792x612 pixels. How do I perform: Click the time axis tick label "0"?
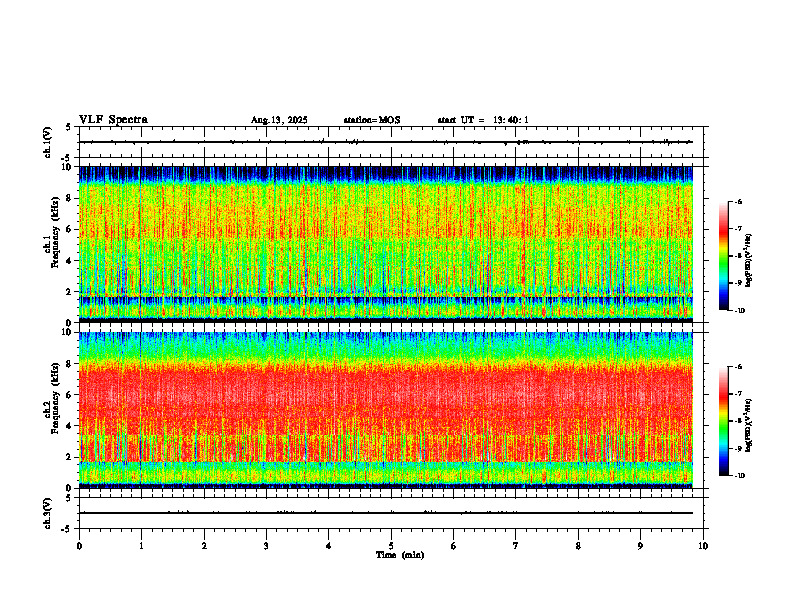coord(79,546)
